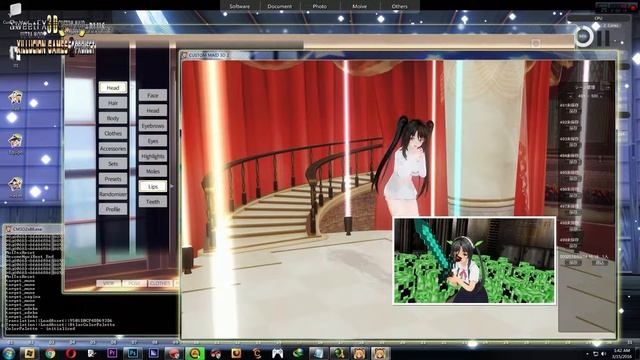
Task: Open the Clothes category
Action: click(x=113, y=133)
